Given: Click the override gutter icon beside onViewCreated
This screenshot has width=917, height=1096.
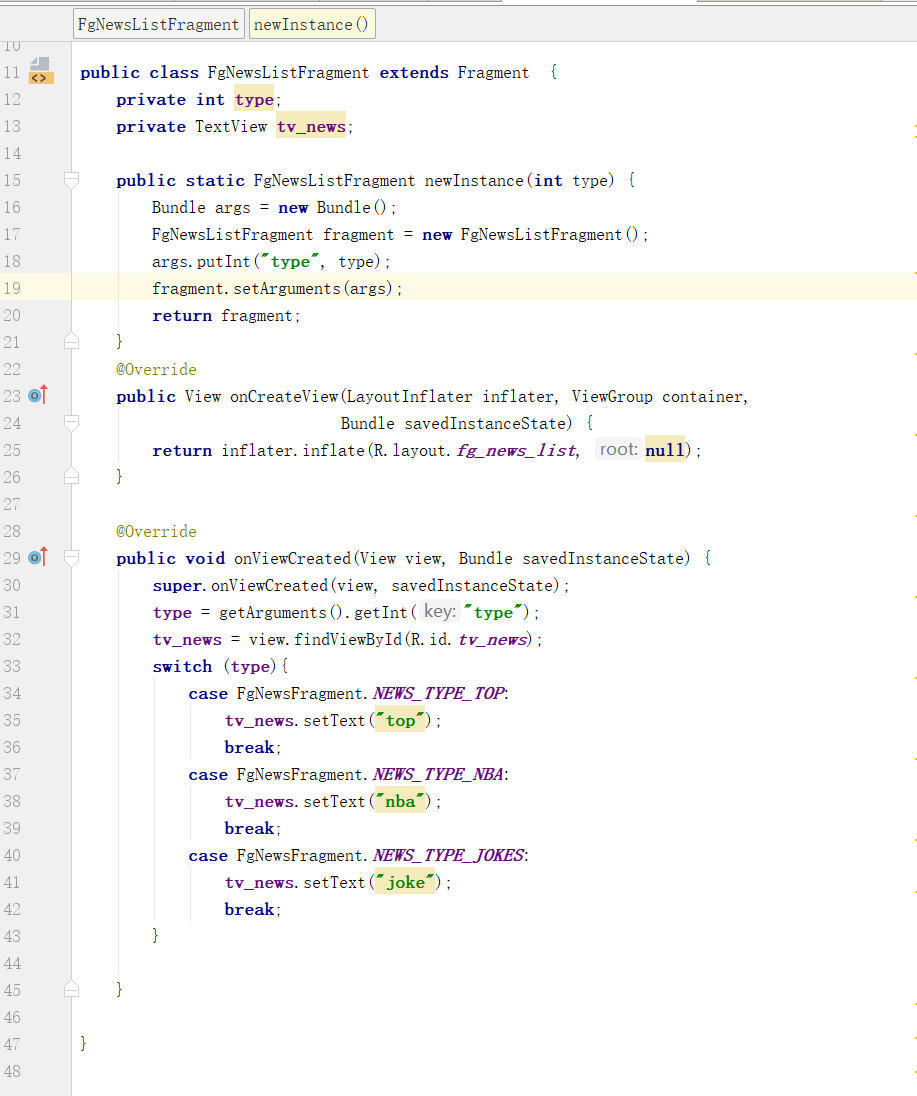Looking at the screenshot, I should [38, 557].
